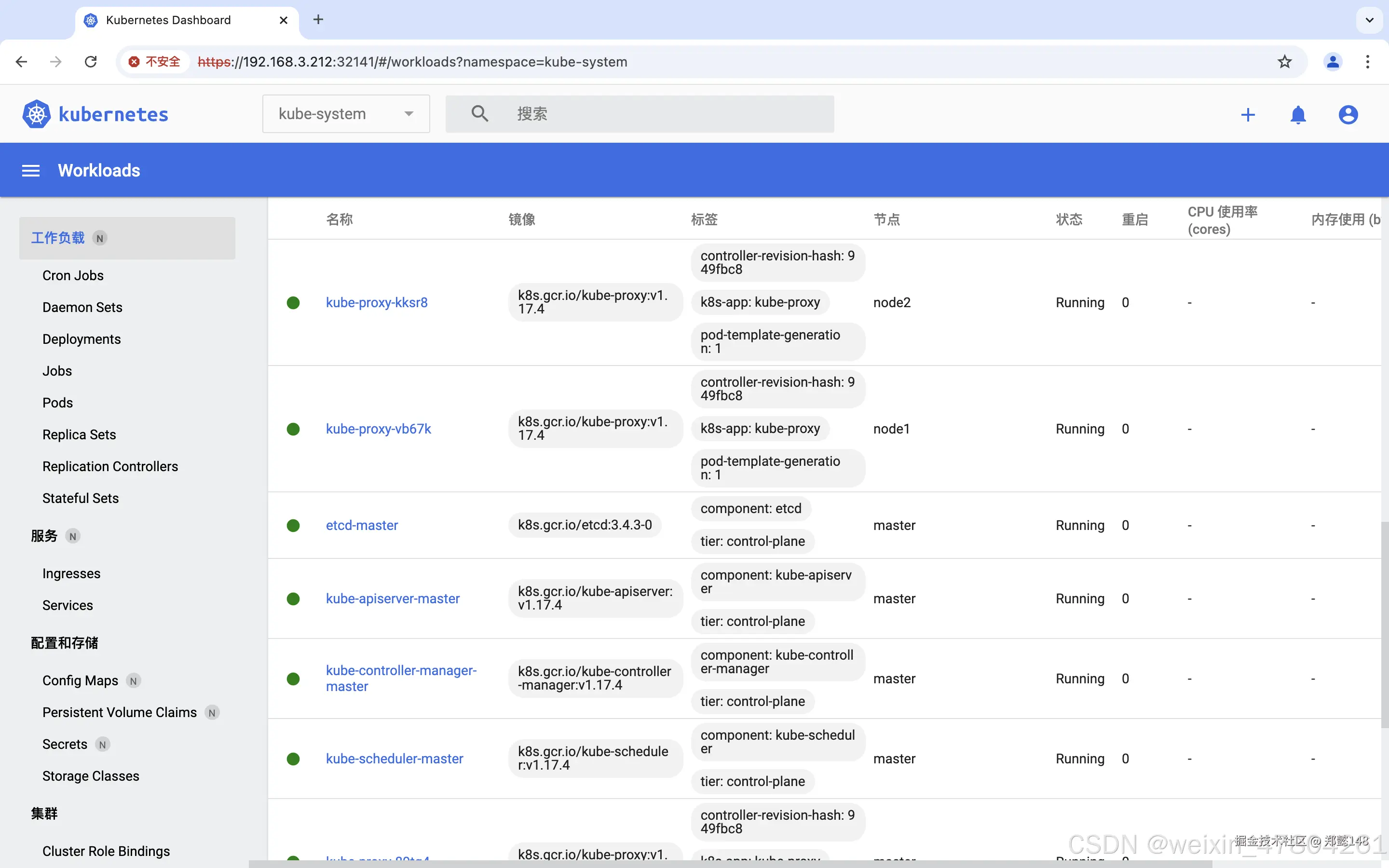Reload the page in browser

coord(91,62)
